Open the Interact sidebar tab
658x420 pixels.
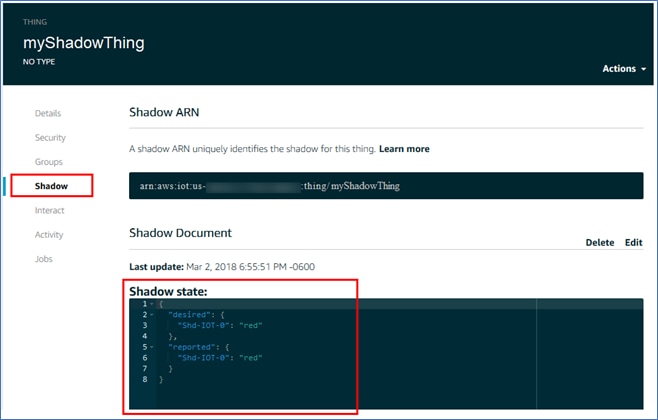[50, 211]
